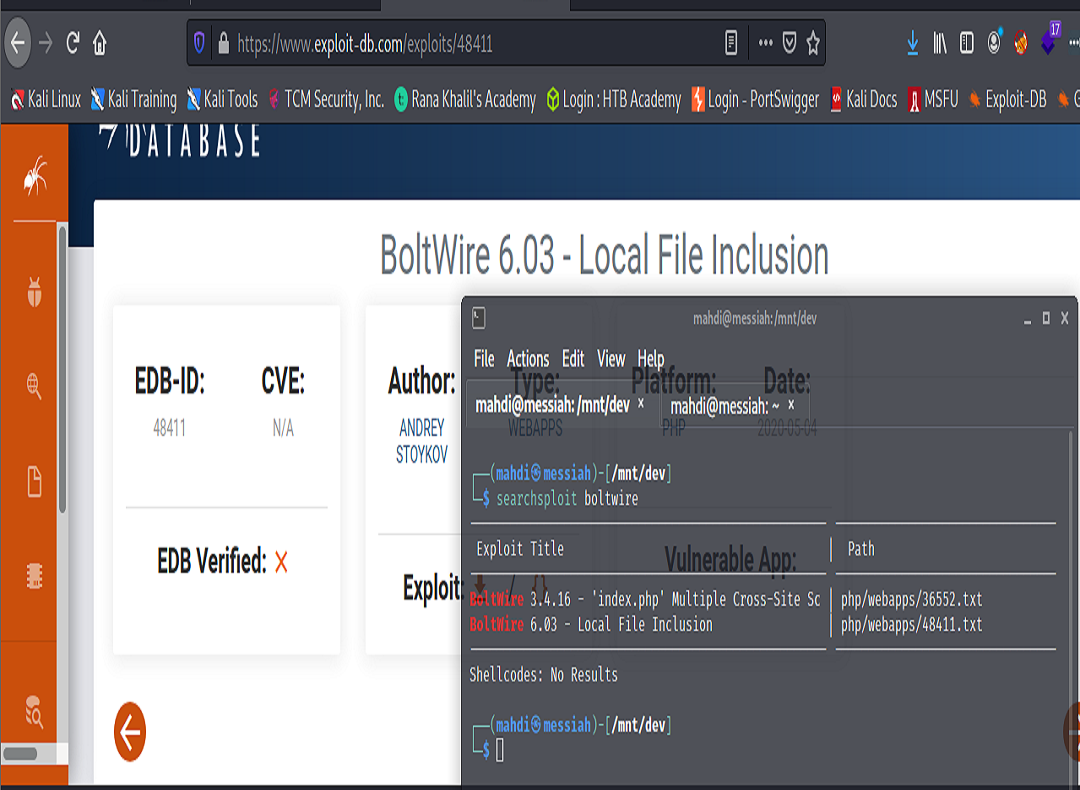Viewport: 1080px width, 790px height.
Task: Open the terminal Help menu
Action: coord(651,359)
